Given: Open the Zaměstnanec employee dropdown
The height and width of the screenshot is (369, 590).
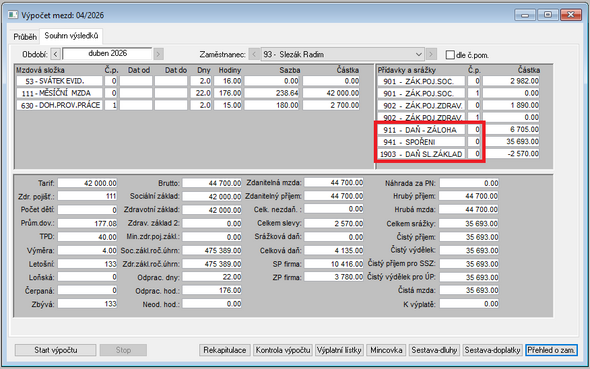Looking at the screenshot, I should 342,54.
